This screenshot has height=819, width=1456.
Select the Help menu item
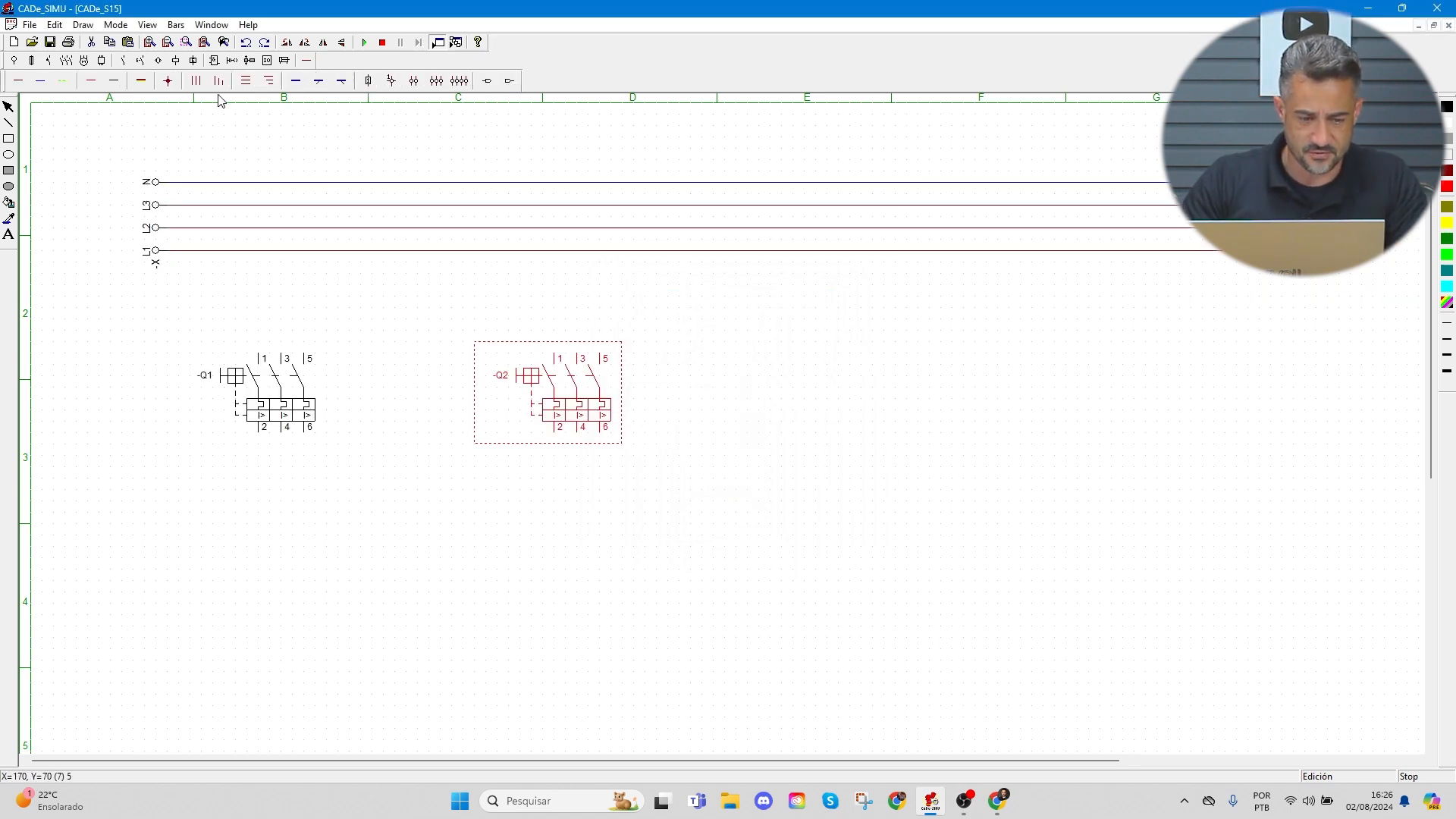pos(248,24)
